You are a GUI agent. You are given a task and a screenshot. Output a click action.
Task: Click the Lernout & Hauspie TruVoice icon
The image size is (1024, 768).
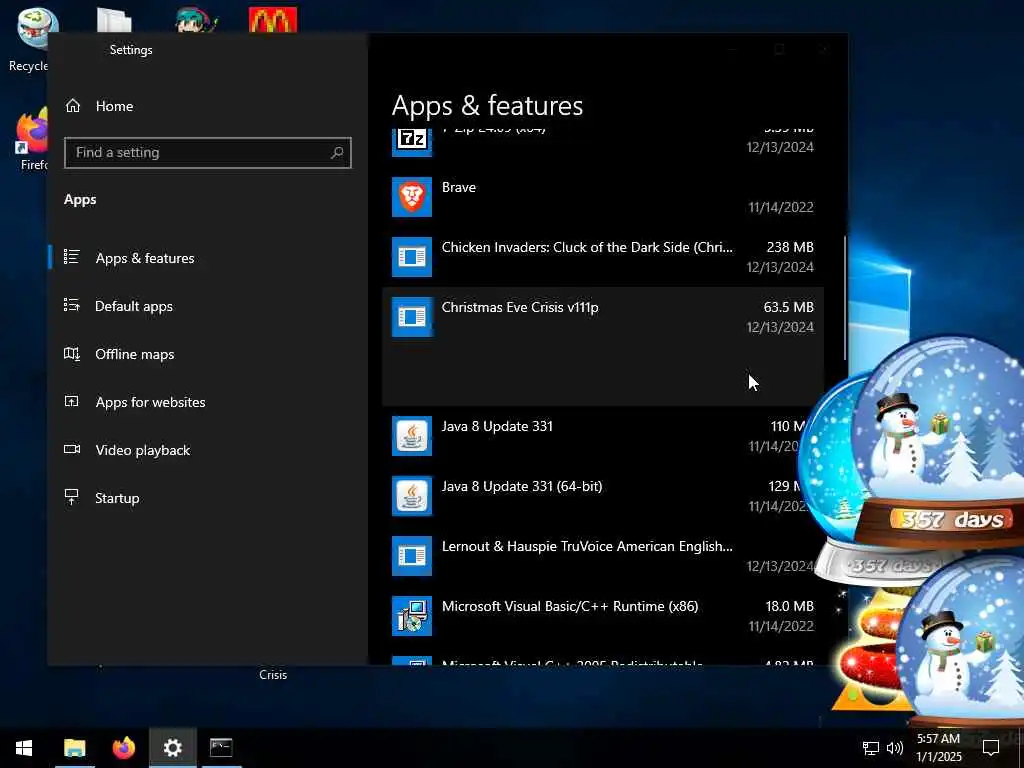pos(411,556)
